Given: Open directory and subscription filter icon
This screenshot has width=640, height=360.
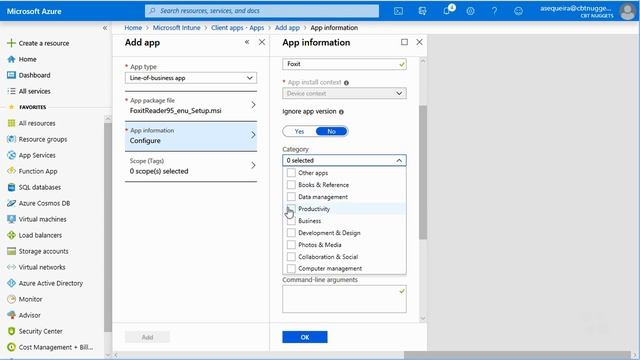Looking at the screenshot, I should tap(422, 11).
